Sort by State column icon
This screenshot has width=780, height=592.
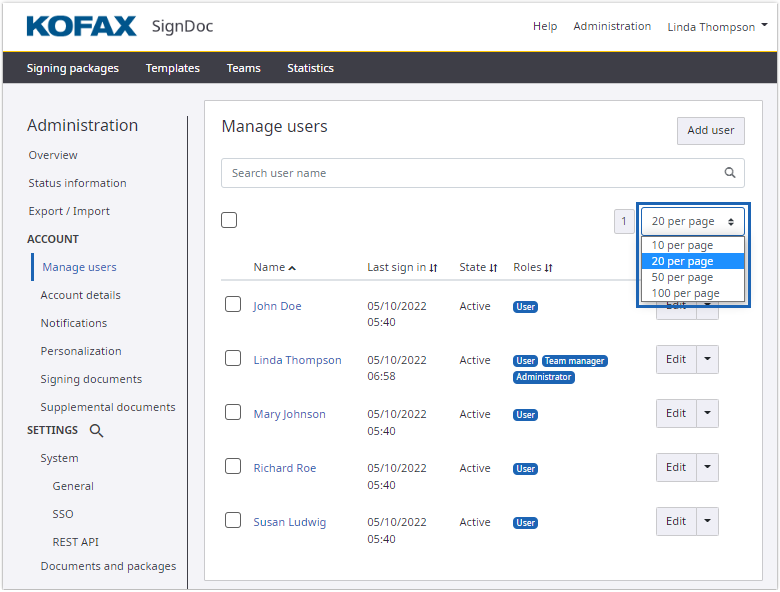pos(494,268)
